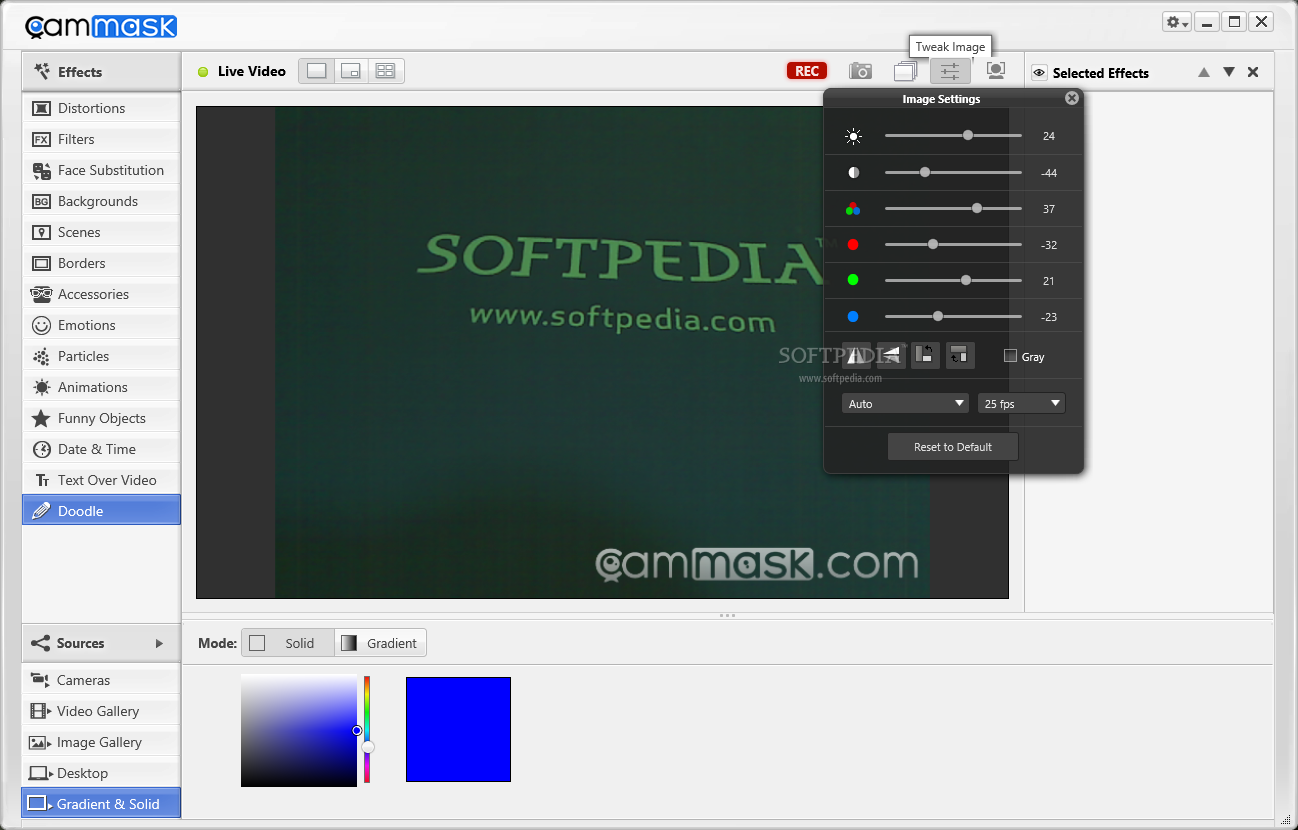Image resolution: width=1298 pixels, height=830 pixels.
Task: Click the rainbow hue strip
Action: (367, 729)
